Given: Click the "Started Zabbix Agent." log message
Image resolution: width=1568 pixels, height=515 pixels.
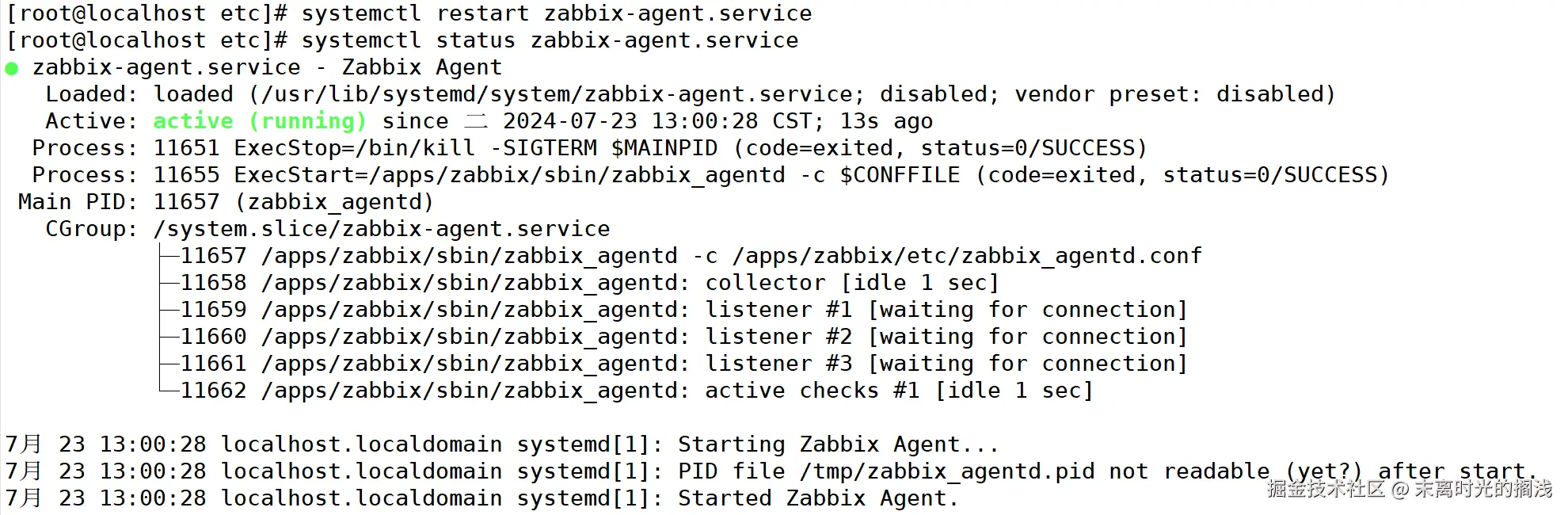Looking at the screenshot, I should (817, 498).
